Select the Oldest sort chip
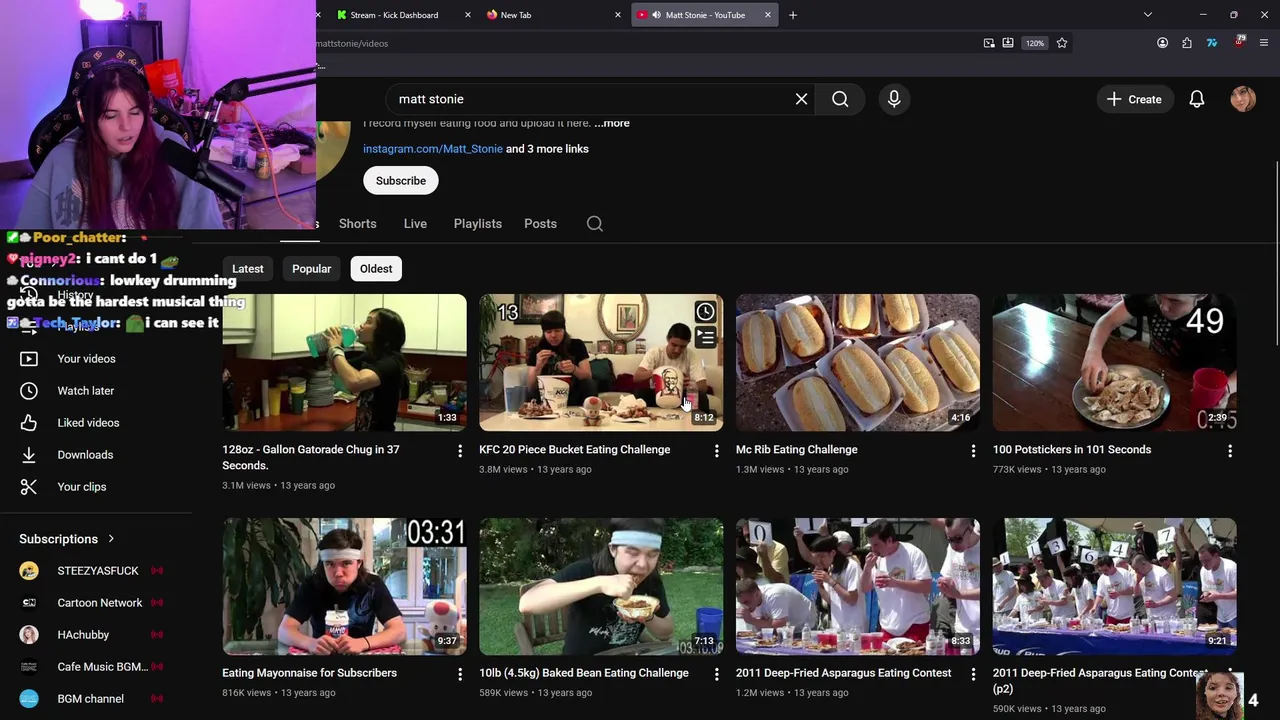1280x720 pixels. tap(376, 269)
